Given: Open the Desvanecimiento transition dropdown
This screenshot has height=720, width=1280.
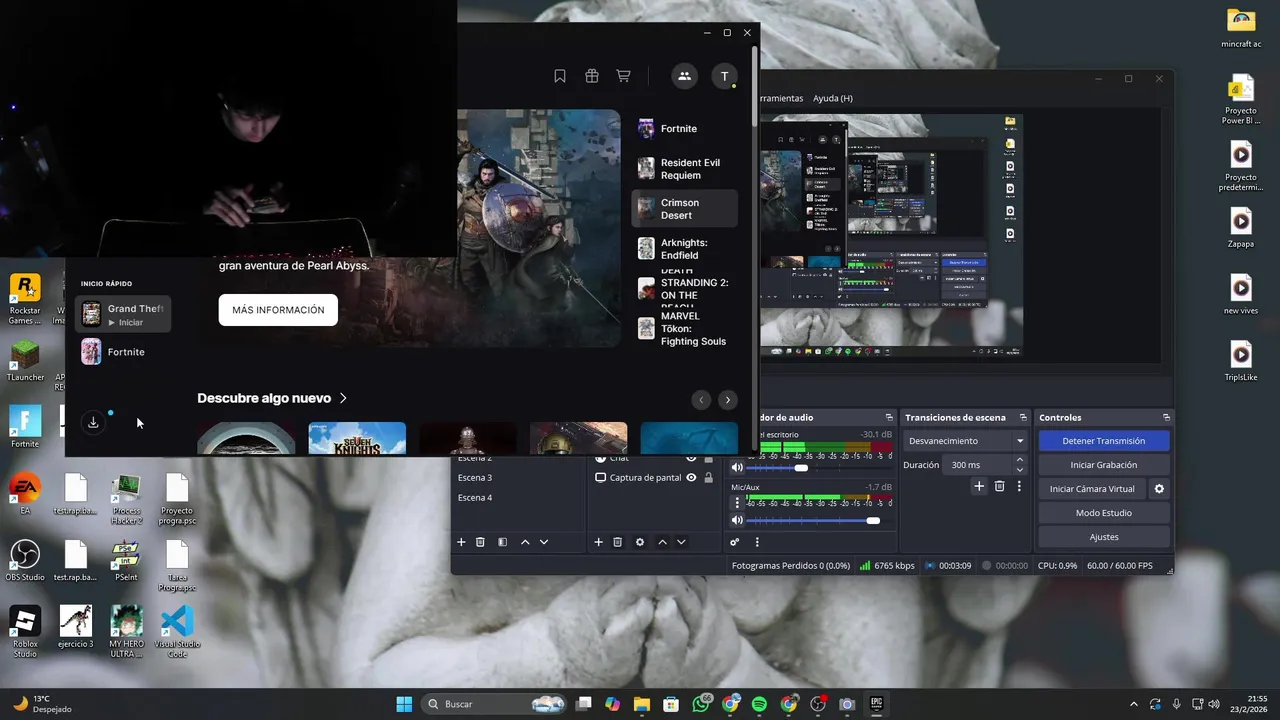Looking at the screenshot, I should 966,441.
